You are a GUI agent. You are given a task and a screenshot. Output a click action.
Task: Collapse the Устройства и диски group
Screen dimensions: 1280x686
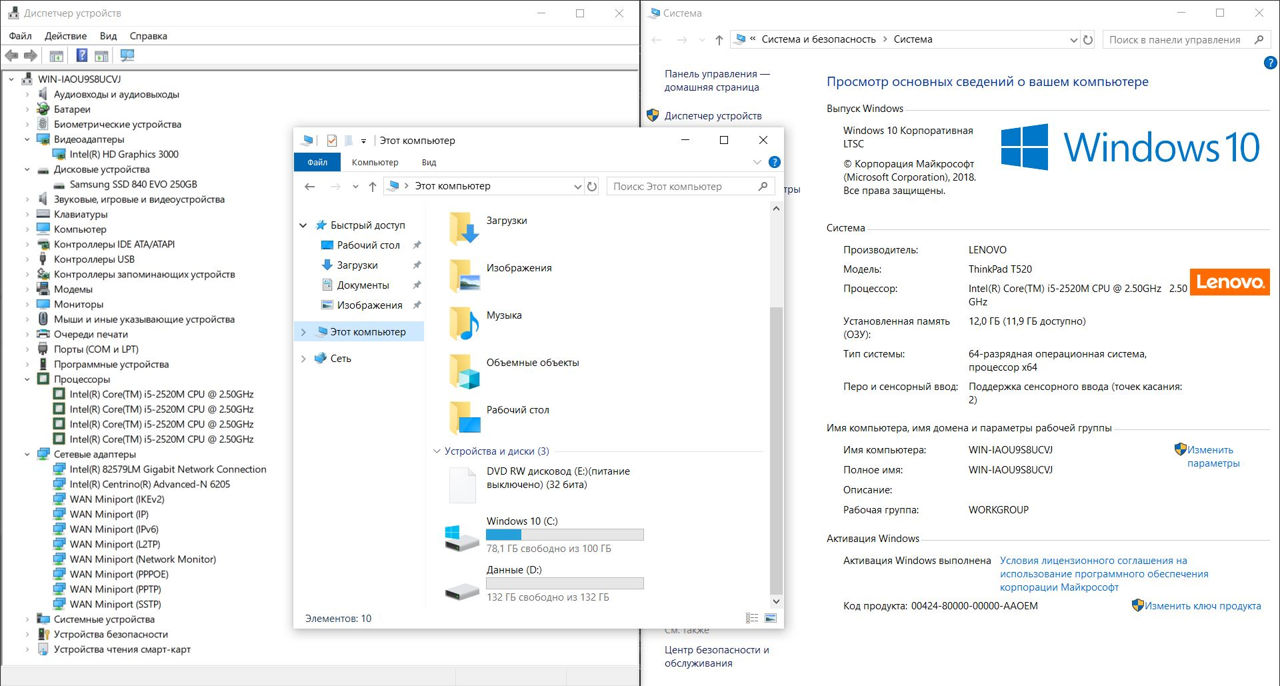437,451
